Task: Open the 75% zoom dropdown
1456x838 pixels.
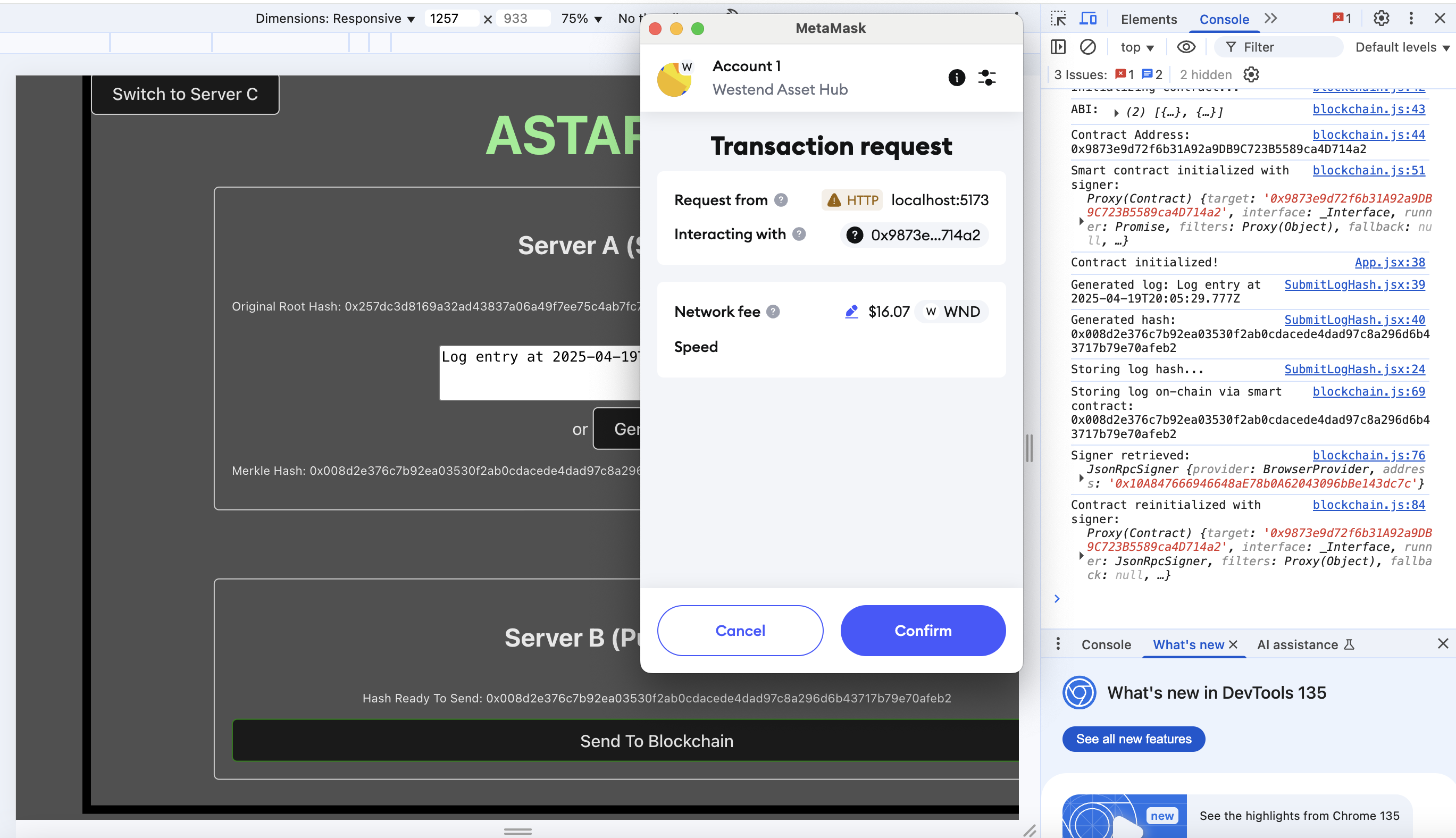Action: point(581,19)
